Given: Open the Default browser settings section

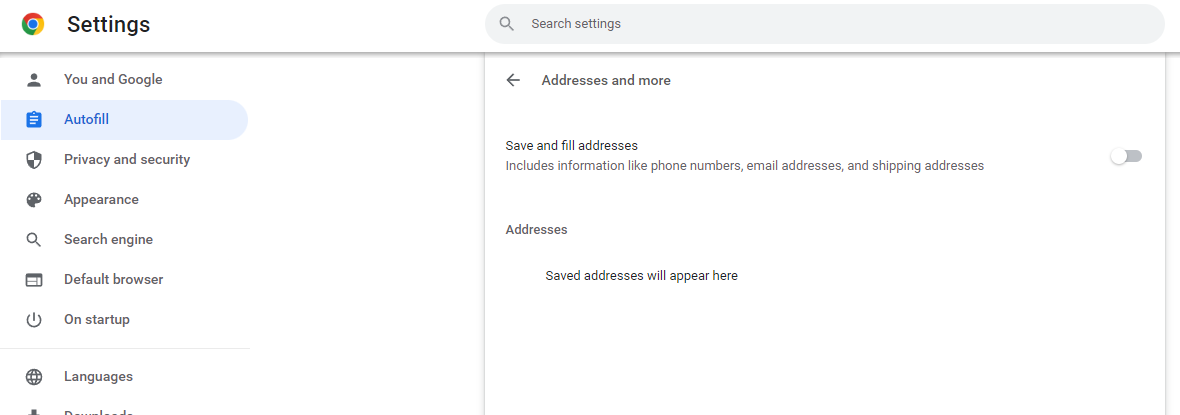Looking at the screenshot, I should coord(113,280).
